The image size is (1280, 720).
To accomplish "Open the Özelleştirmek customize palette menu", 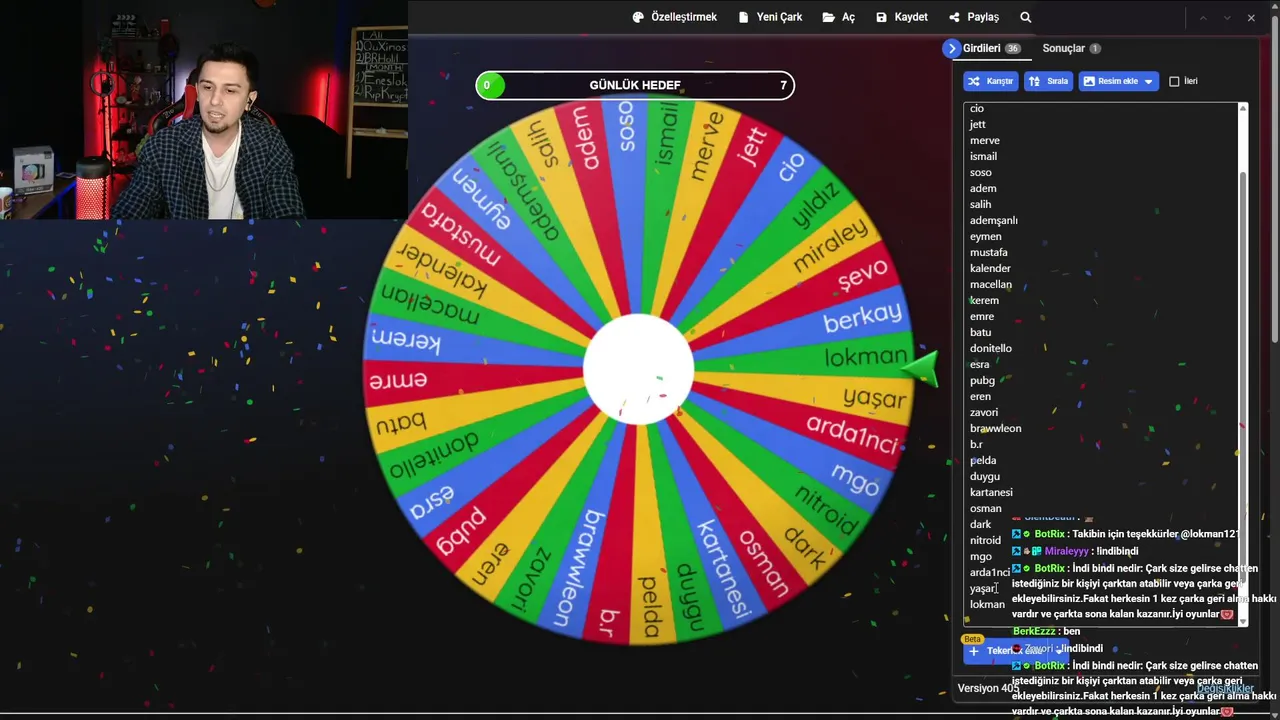I will point(674,17).
